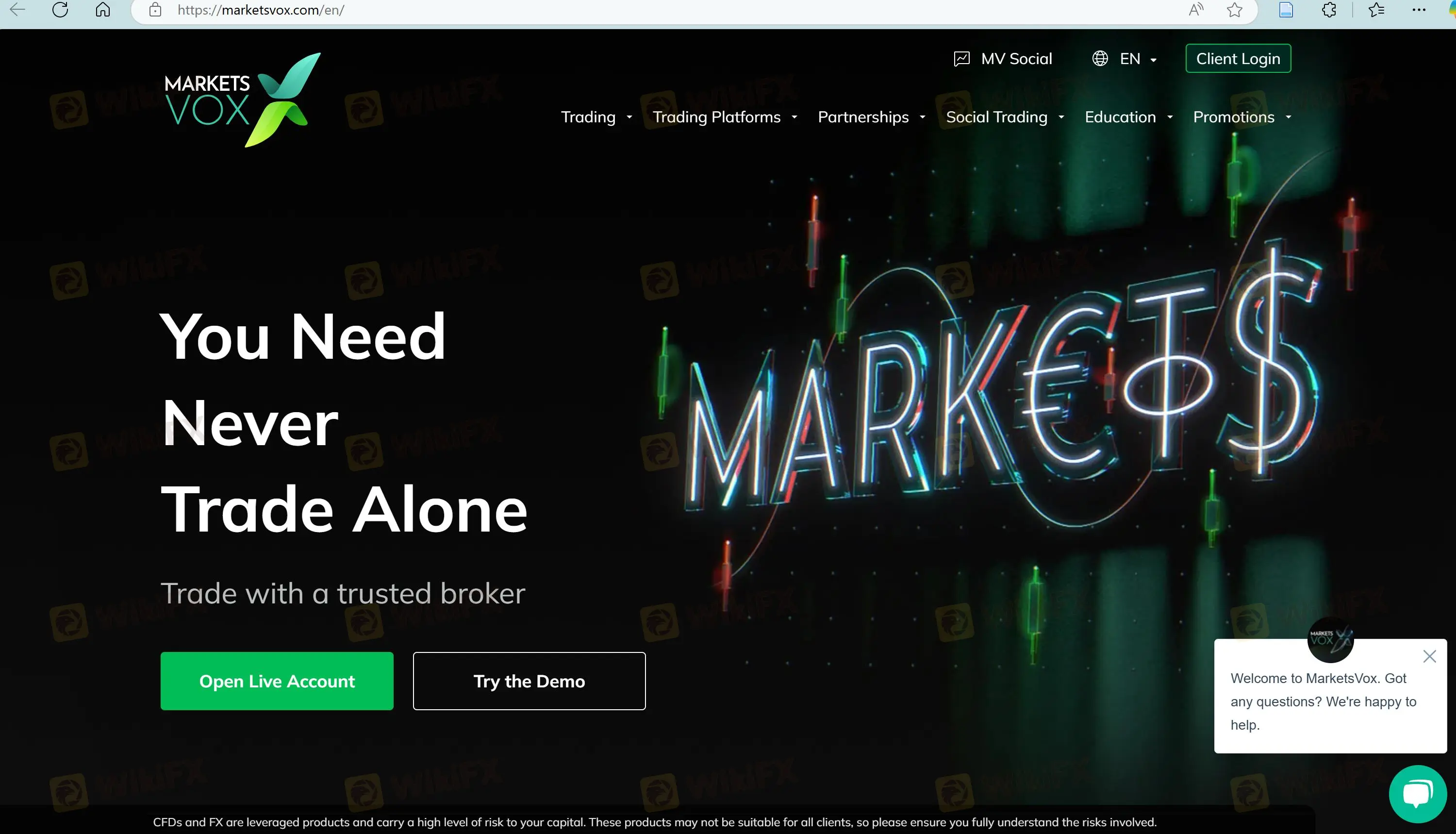Open the Social Trading menu
Image resolution: width=1456 pixels, height=834 pixels.
pyautogui.click(x=996, y=117)
